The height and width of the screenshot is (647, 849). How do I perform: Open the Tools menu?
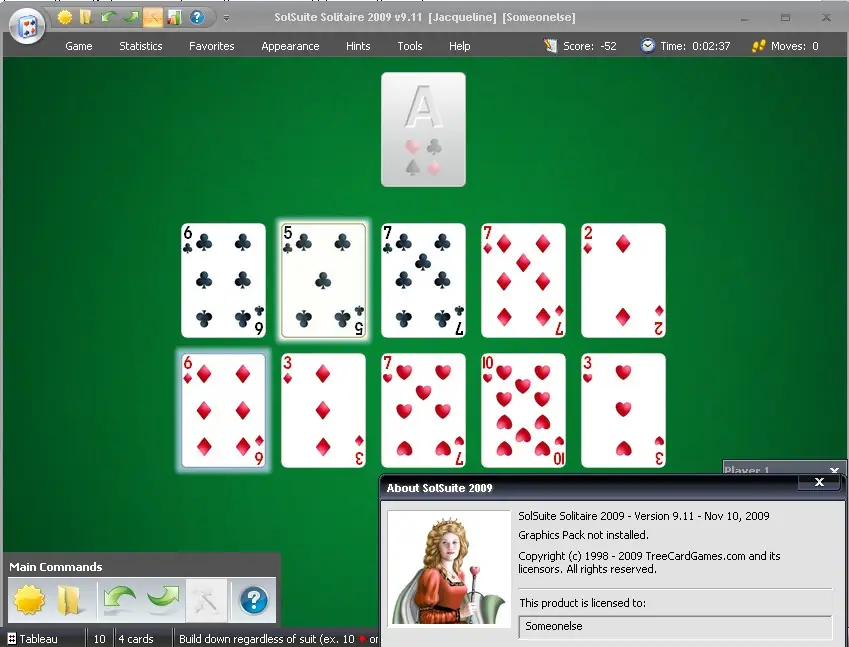(409, 46)
